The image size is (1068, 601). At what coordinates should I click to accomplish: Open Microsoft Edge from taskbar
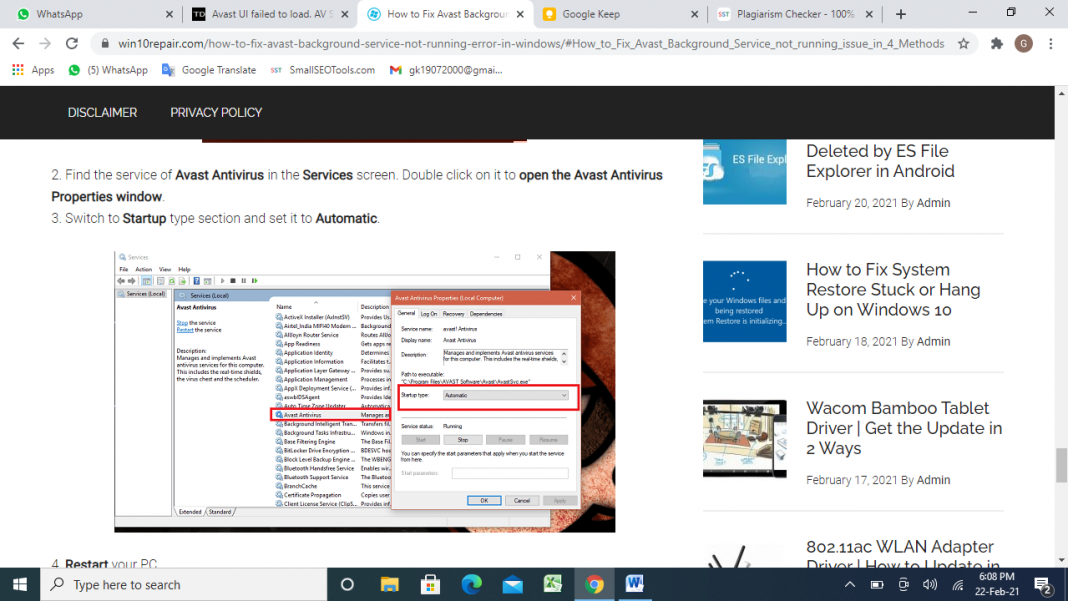pyautogui.click(x=471, y=585)
